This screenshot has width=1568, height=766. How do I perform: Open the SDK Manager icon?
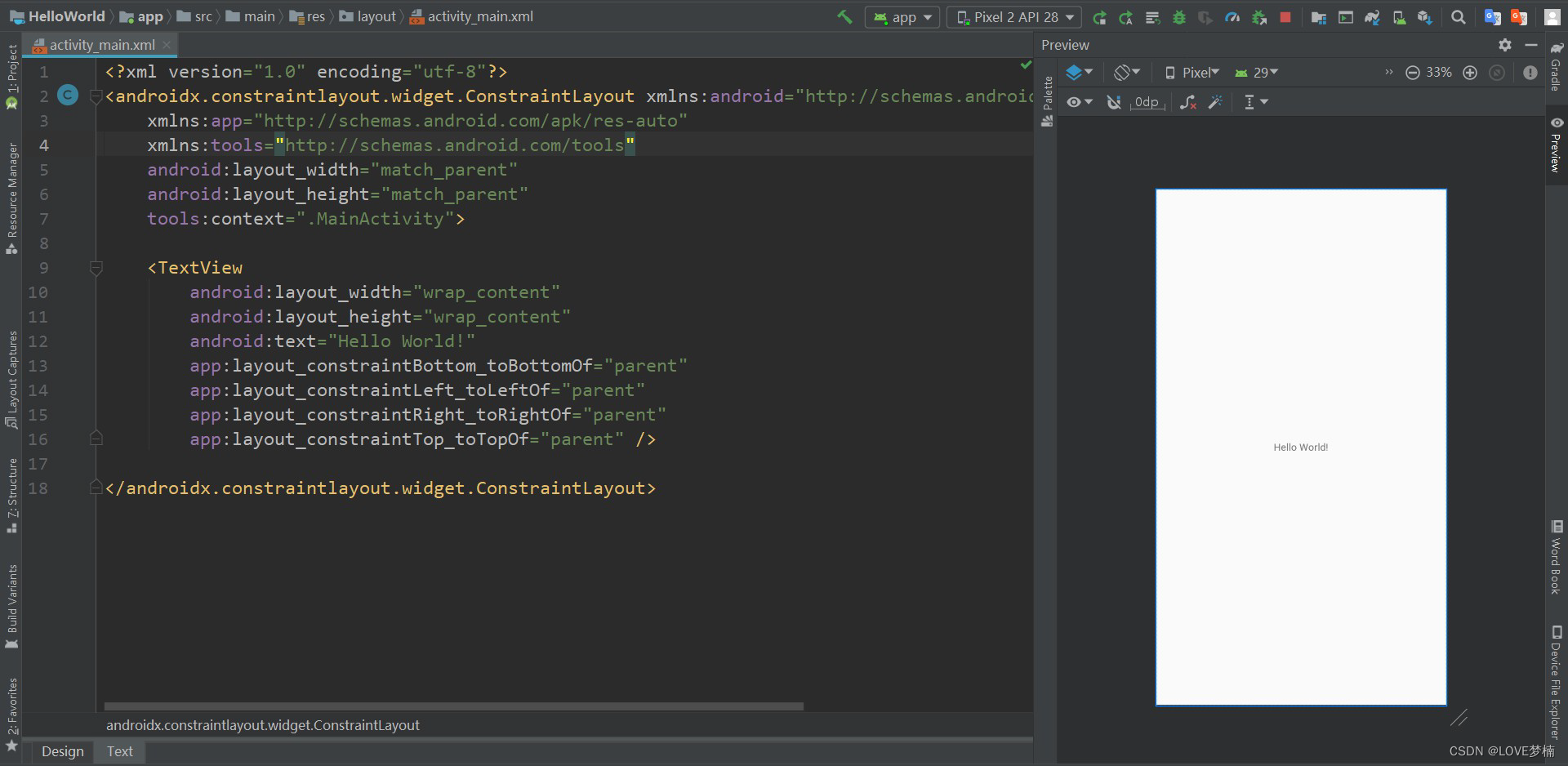tap(1425, 17)
